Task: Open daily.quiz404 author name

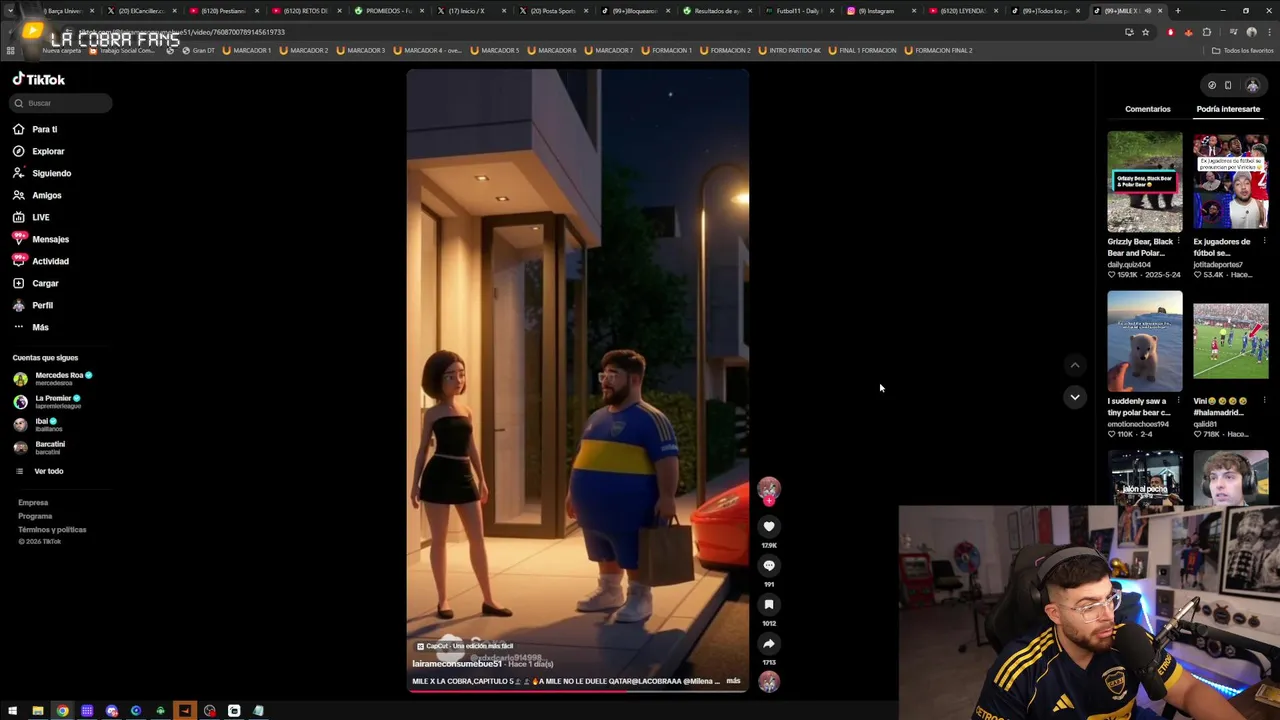Action: pos(1130,265)
